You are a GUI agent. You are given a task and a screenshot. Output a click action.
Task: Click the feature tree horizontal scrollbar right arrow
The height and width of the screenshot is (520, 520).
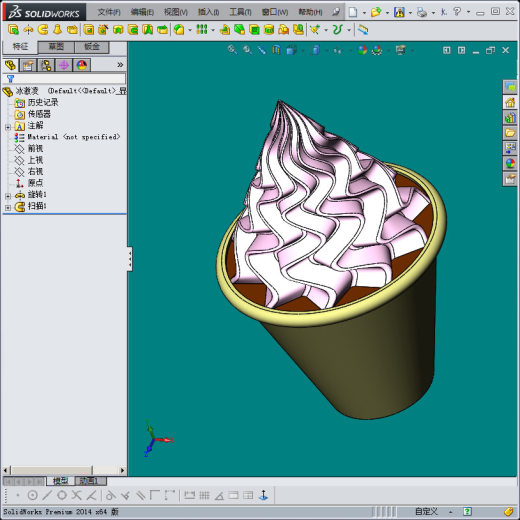(123, 470)
